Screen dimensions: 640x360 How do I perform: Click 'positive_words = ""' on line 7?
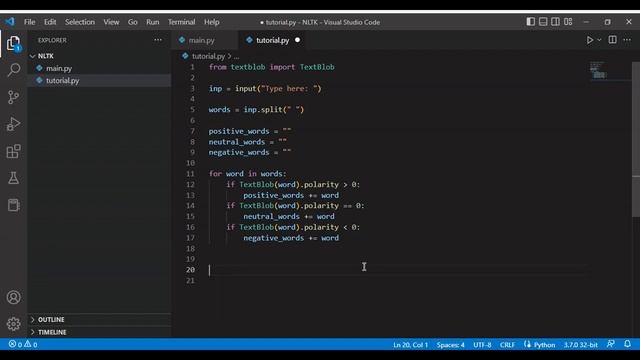click(250, 131)
